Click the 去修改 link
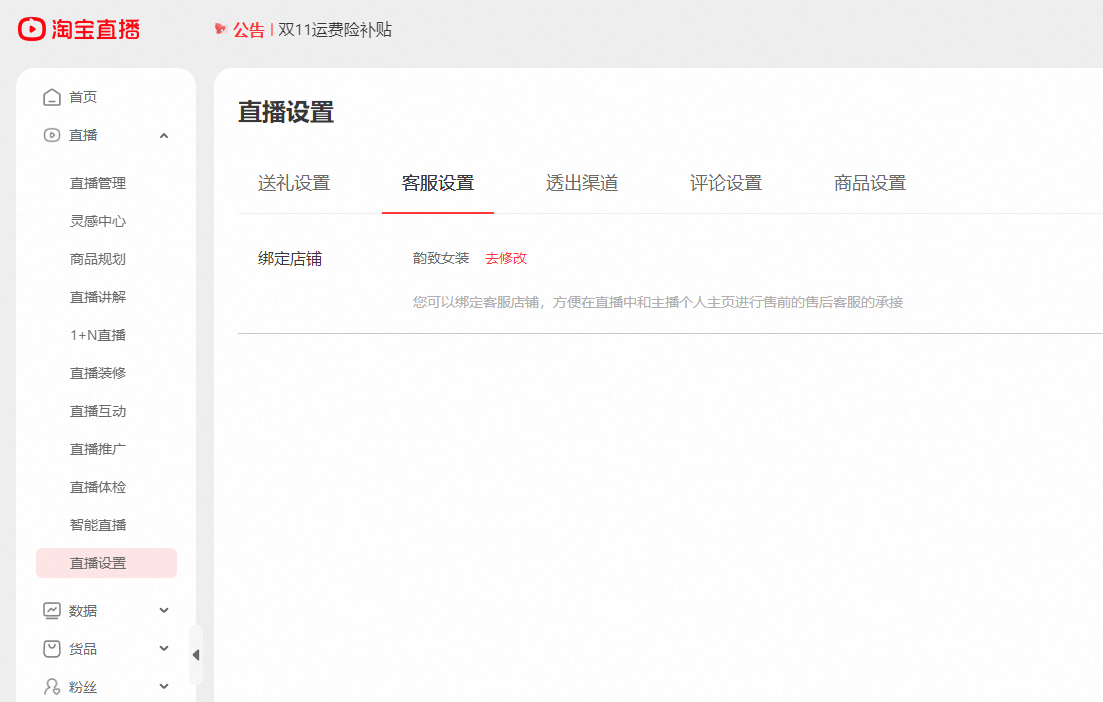Image resolution: width=1103 pixels, height=702 pixels. point(506,258)
